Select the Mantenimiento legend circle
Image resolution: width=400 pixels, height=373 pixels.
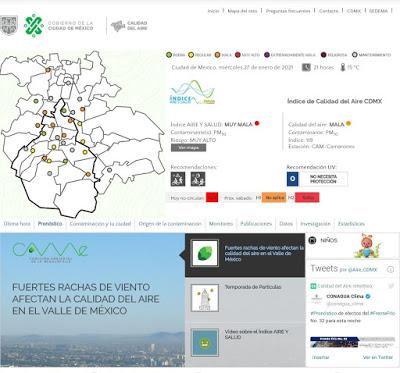(x=354, y=55)
